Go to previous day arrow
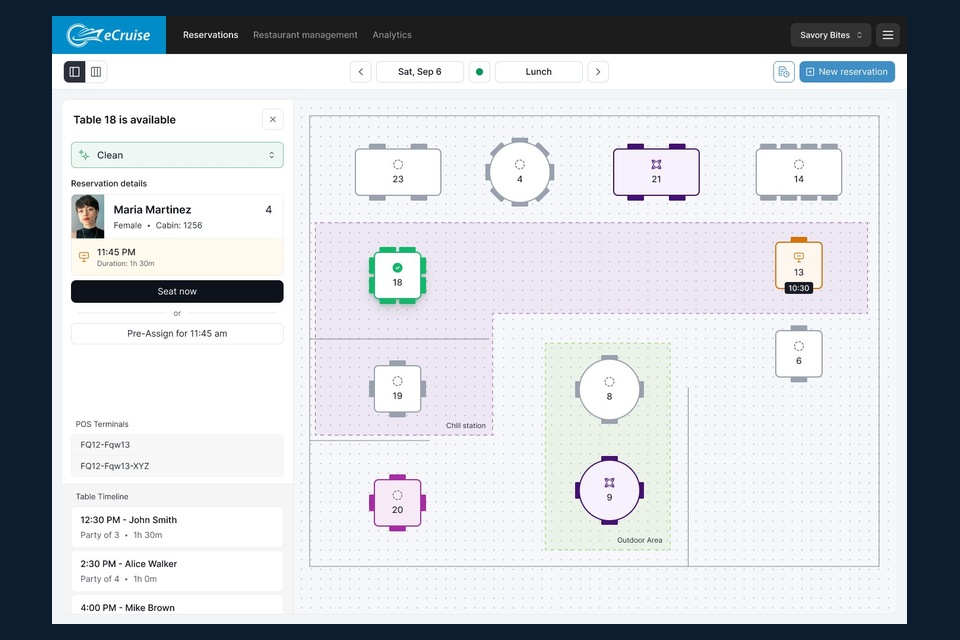960x640 pixels. 361,72
